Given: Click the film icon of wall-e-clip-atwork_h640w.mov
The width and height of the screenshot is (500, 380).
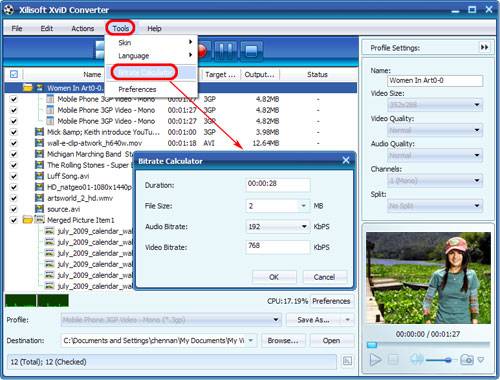Looking at the screenshot, I should click(x=39, y=143).
